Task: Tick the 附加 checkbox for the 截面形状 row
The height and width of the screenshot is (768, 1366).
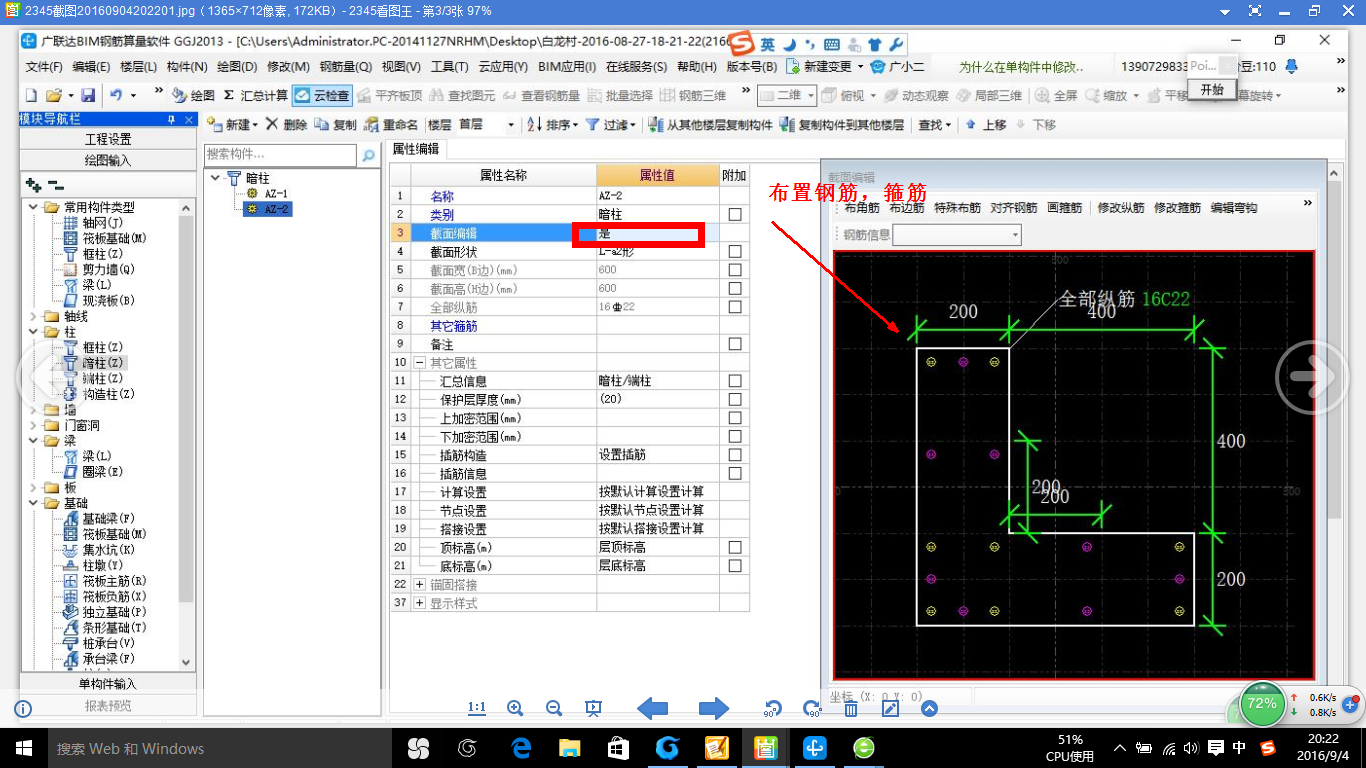Action: (x=735, y=252)
